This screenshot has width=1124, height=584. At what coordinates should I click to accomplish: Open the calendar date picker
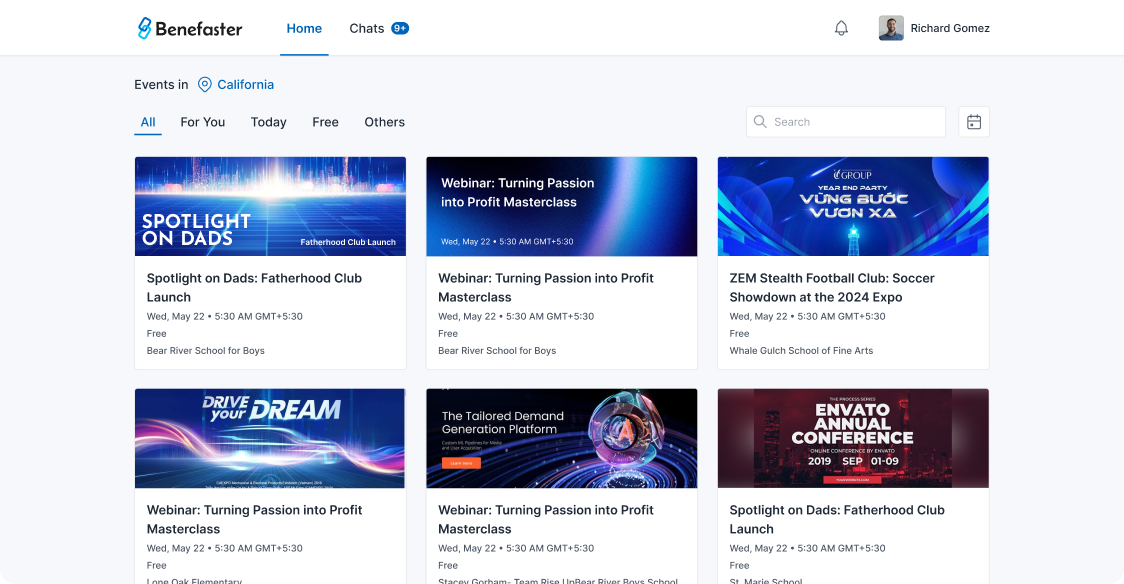tap(973, 122)
